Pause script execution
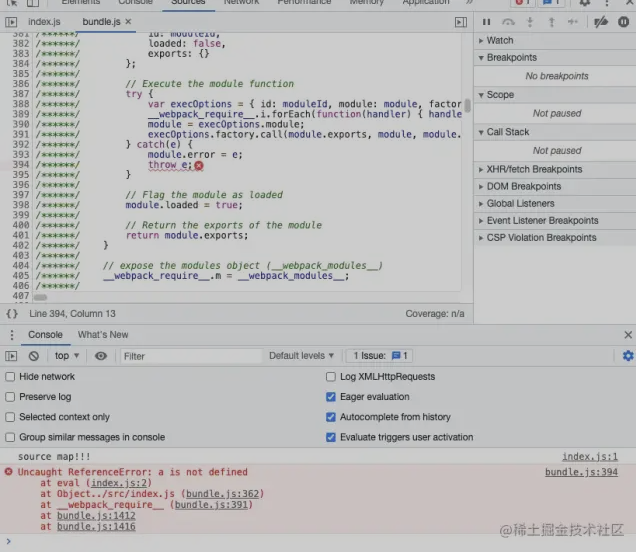 point(486,22)
